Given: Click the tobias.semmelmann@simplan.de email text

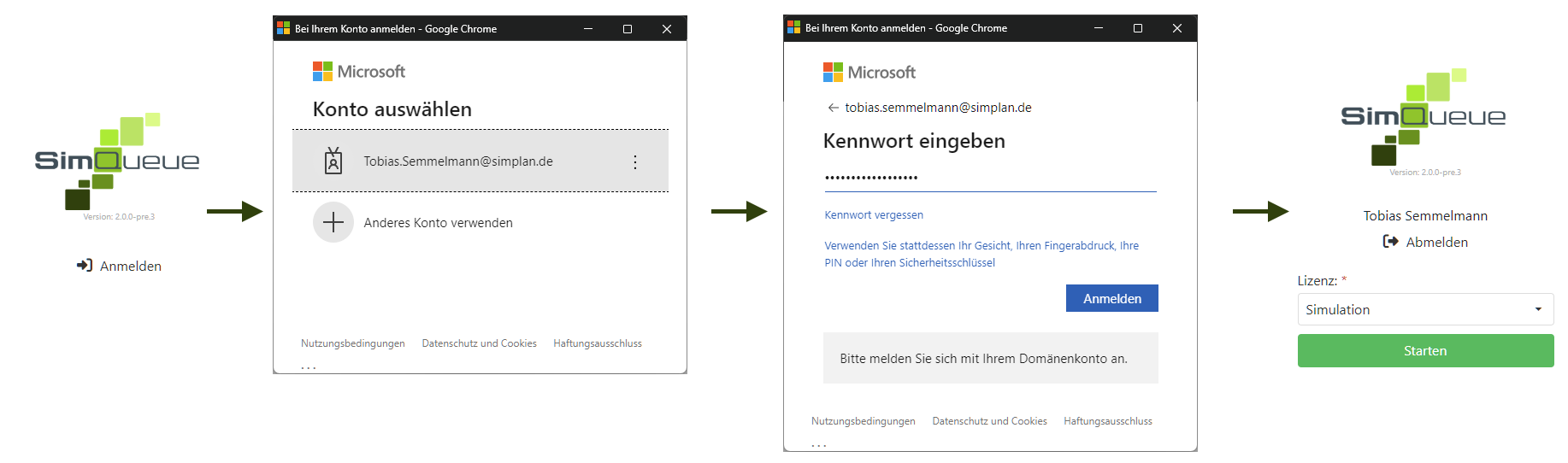Looking at the screenshot, I should point(938,108).
